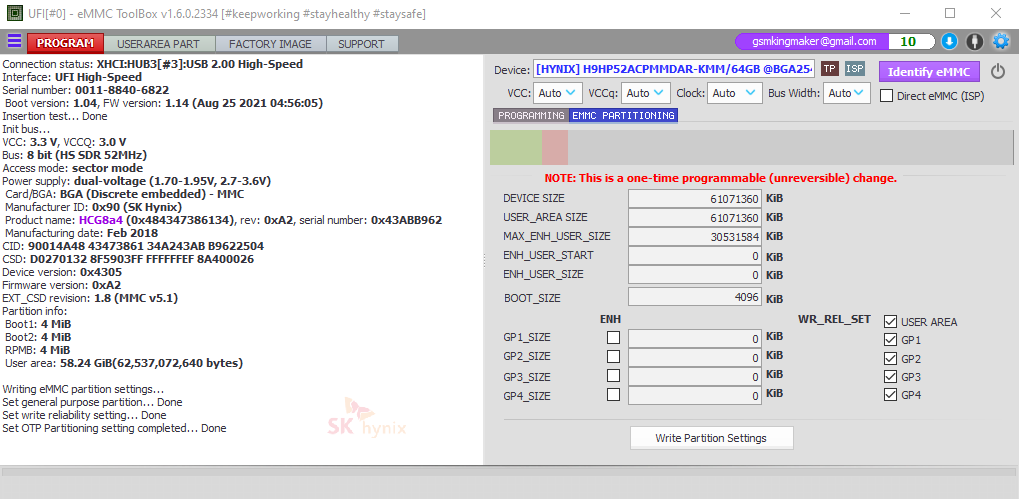
Task: Click the Serial number line in log
Action: click(86, 90)
